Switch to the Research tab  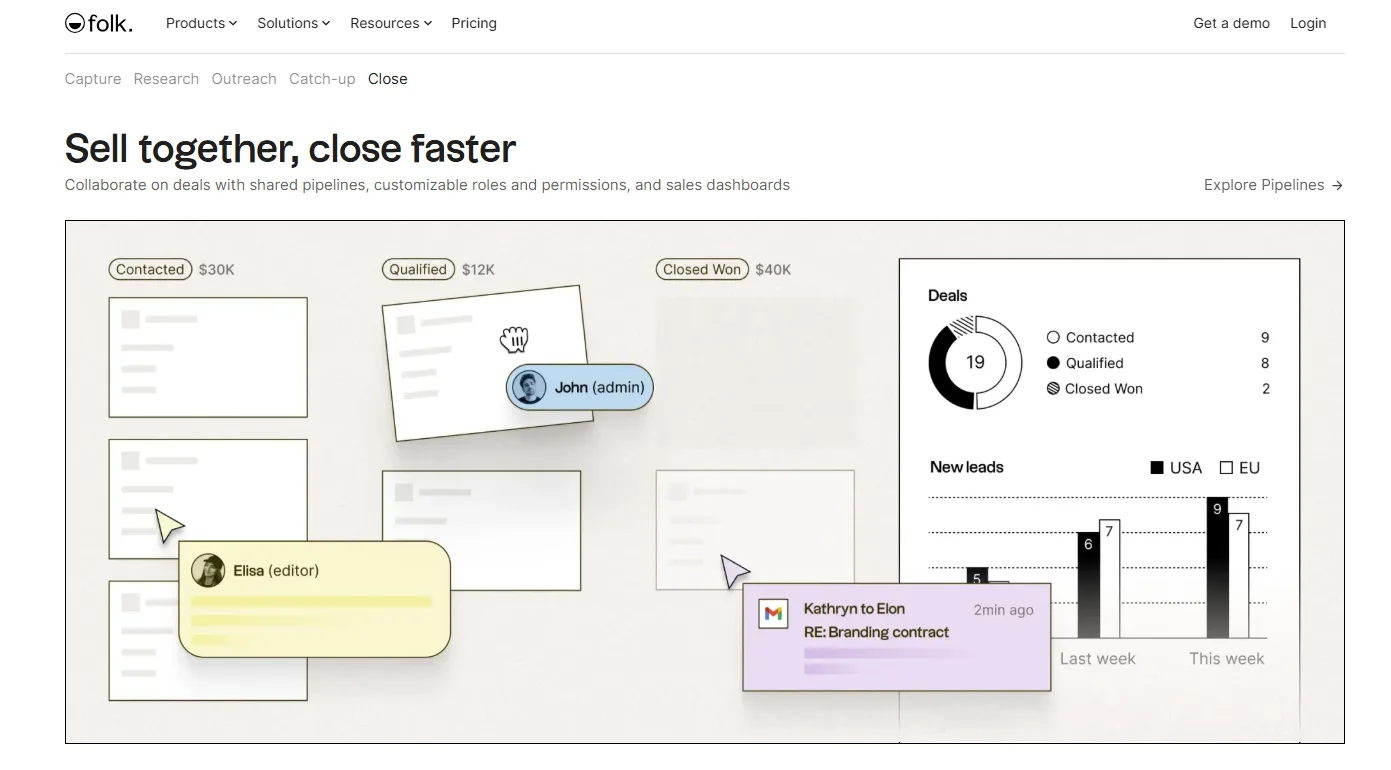166,79
